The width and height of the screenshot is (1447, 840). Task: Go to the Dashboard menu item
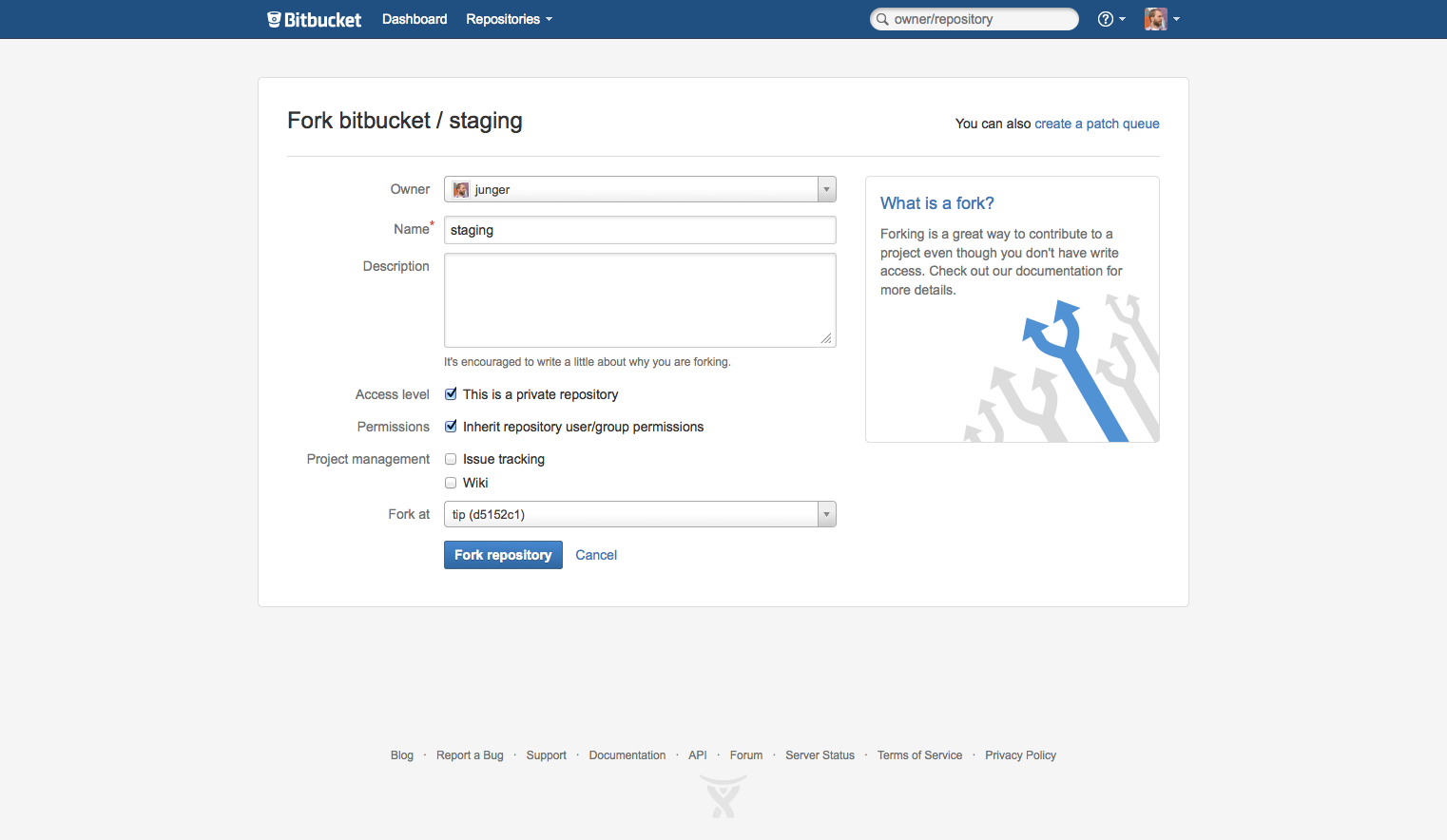[415, 19]
